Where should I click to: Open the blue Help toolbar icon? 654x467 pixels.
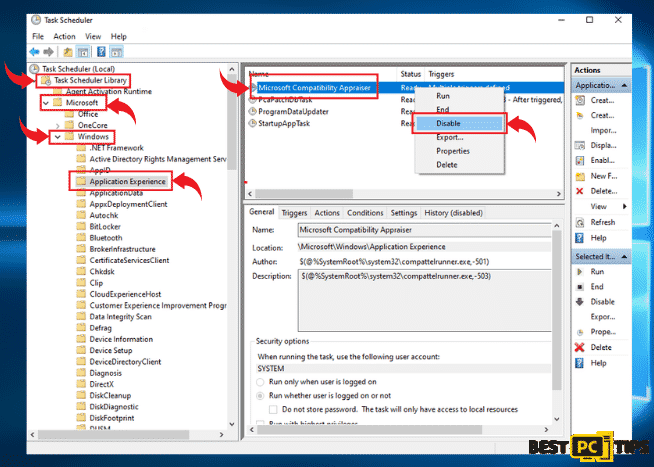pyautogui.click(x=101, y=52)
